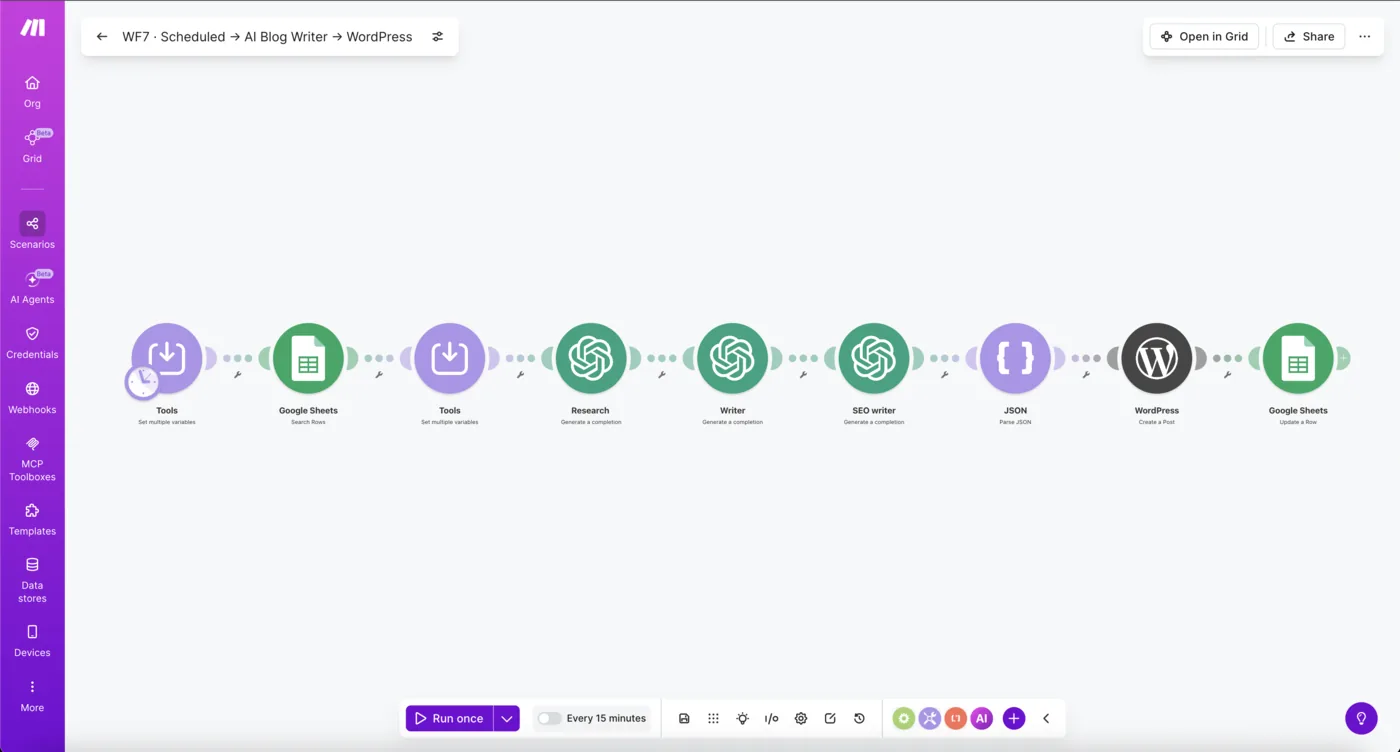This screenshot has height=752, width=1400.
Task: Open scenario inputs and outputs
Action: click(771, 718)
